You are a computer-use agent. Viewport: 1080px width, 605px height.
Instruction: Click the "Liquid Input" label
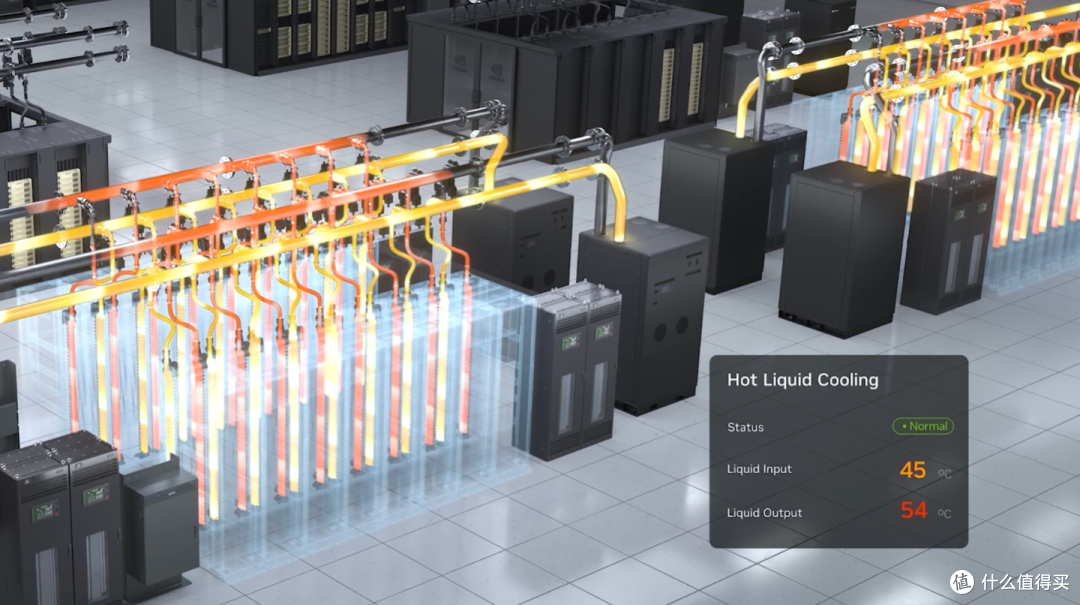point(759,469)
